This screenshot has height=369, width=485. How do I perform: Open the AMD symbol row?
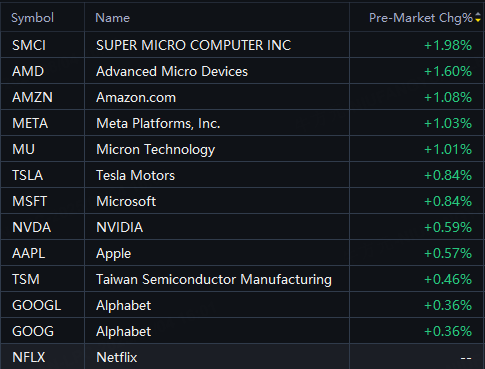(x=242, y=71)
